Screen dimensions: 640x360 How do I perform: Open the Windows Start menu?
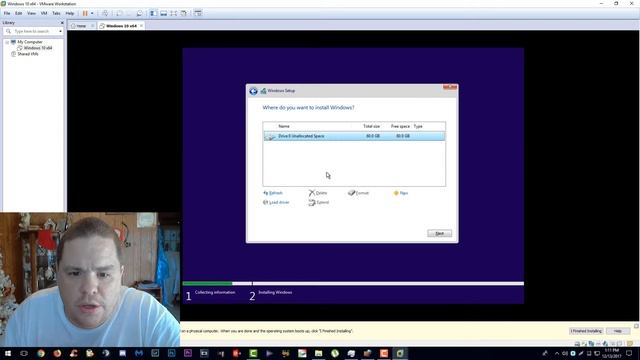click(x=8, y=353)
